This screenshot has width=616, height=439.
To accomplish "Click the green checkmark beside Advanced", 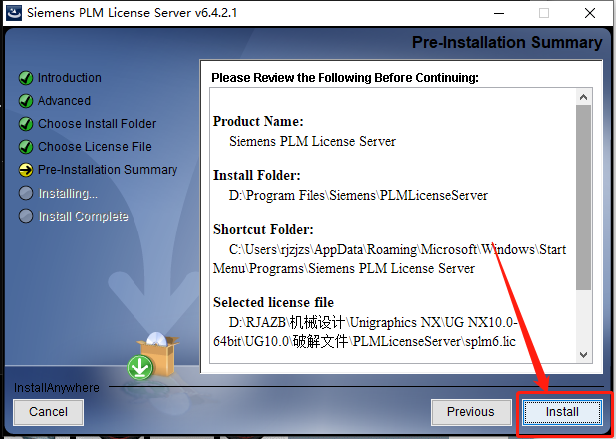I will 26,101.
